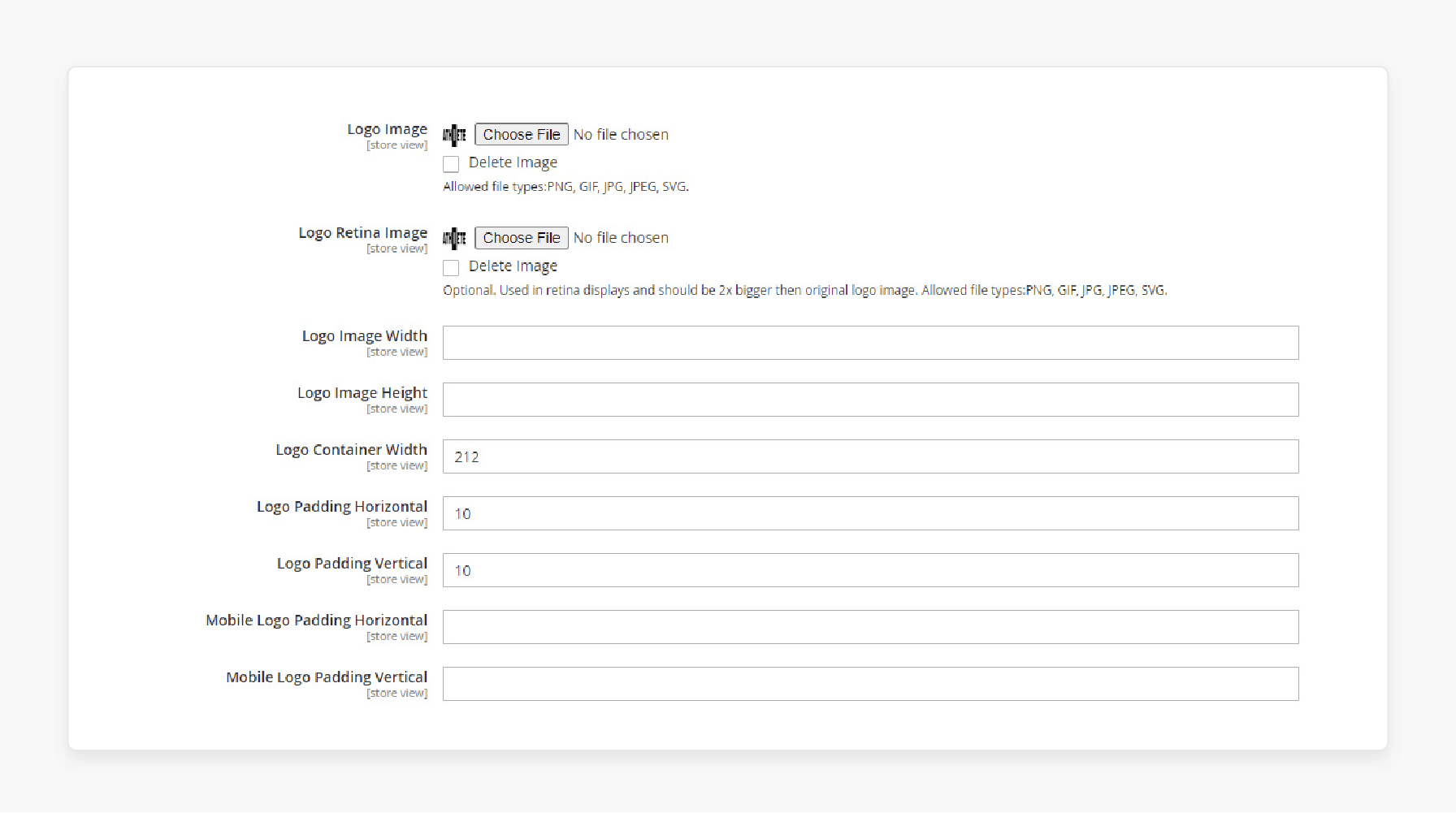This screenshot has width=1456, height=813.
Task: Click the 'Allowed file types:PNG, GIF, JPG, JPEG, SVG.' note
Action: [x=565, y=187]
